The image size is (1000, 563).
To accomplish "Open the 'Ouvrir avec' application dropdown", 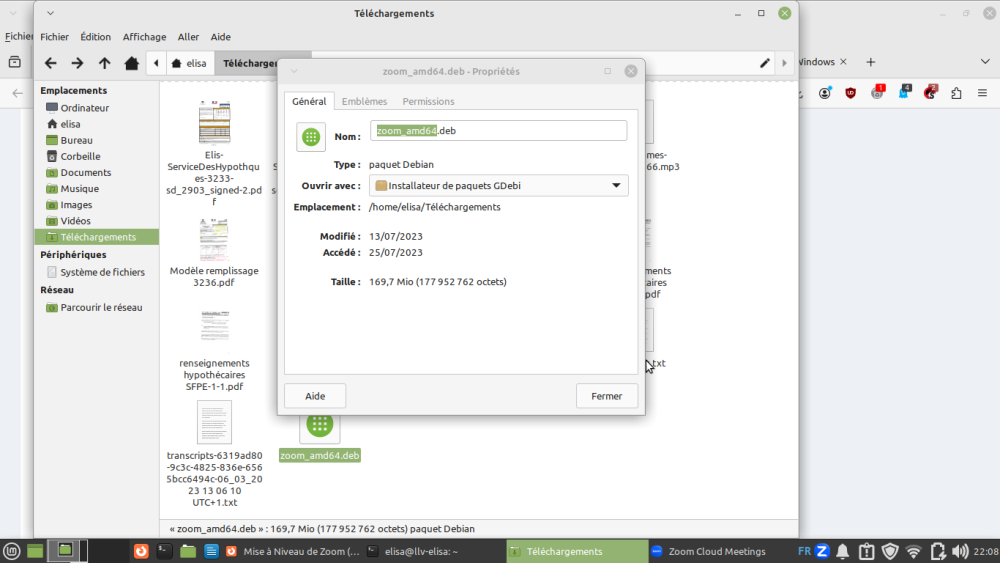I will pos(498,186).
